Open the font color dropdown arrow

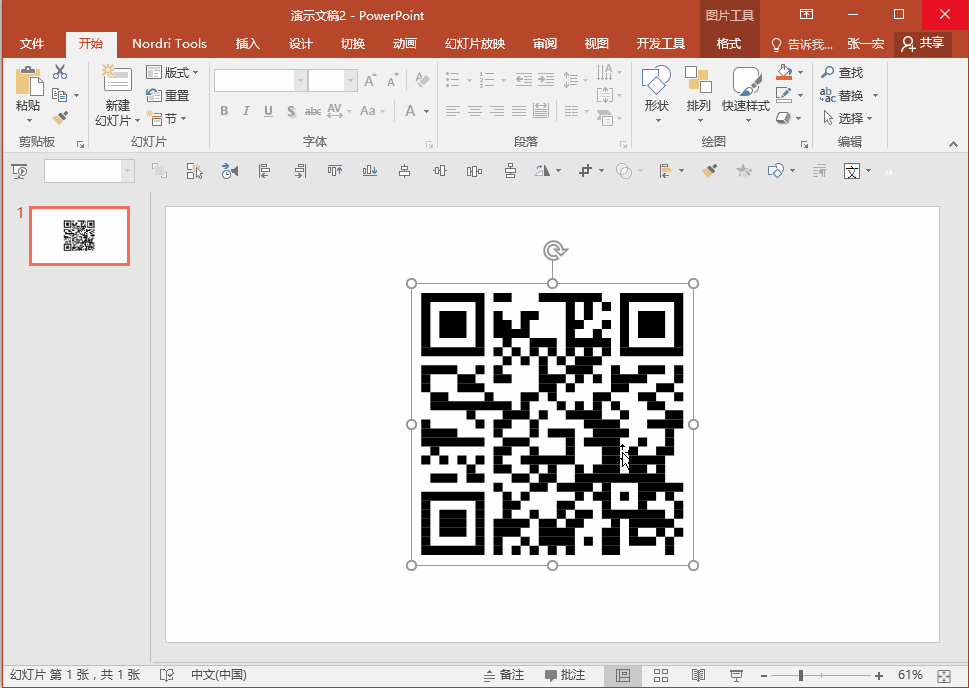(426, 111)
